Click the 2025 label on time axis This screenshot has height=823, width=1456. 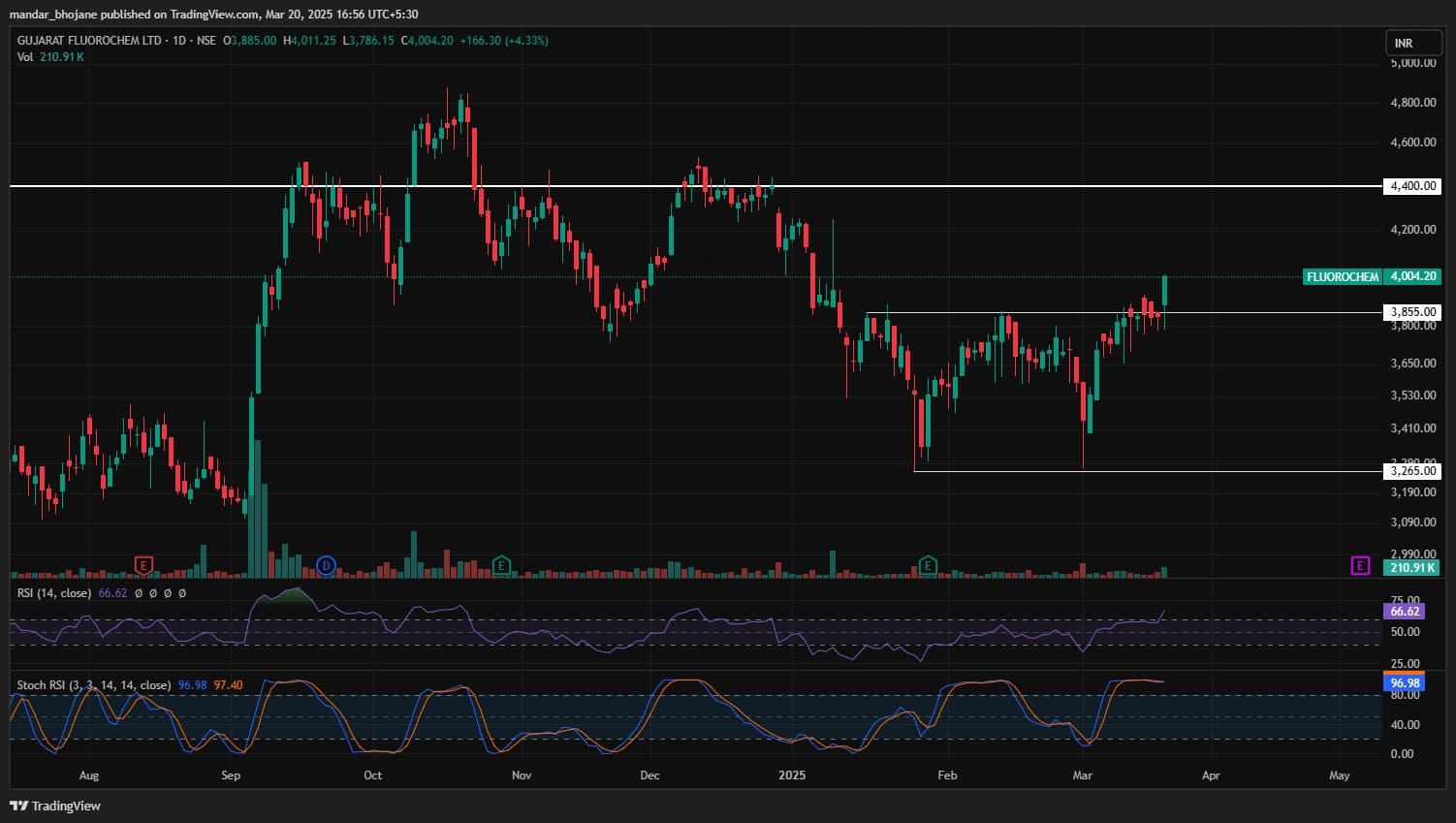pyautogui.click(x=792, y=776)
